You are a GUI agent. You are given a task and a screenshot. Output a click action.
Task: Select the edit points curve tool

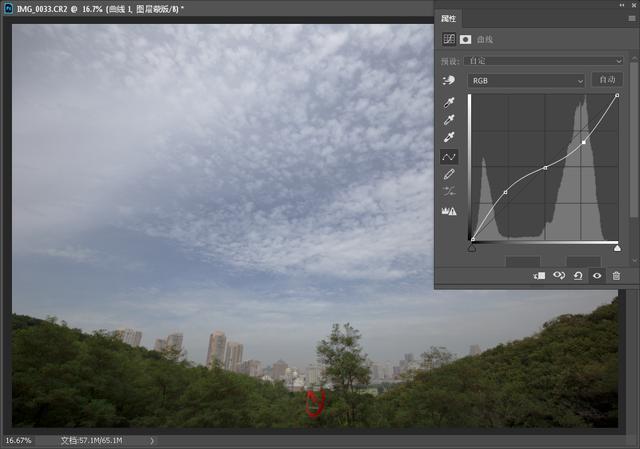449,157
